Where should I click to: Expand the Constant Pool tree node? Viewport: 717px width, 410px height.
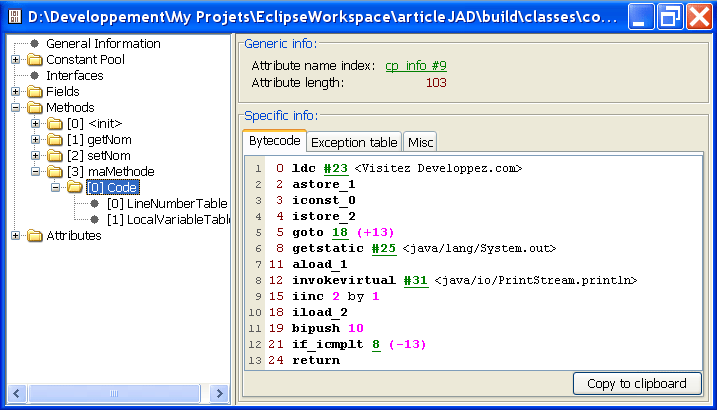[x=16, y=60]
